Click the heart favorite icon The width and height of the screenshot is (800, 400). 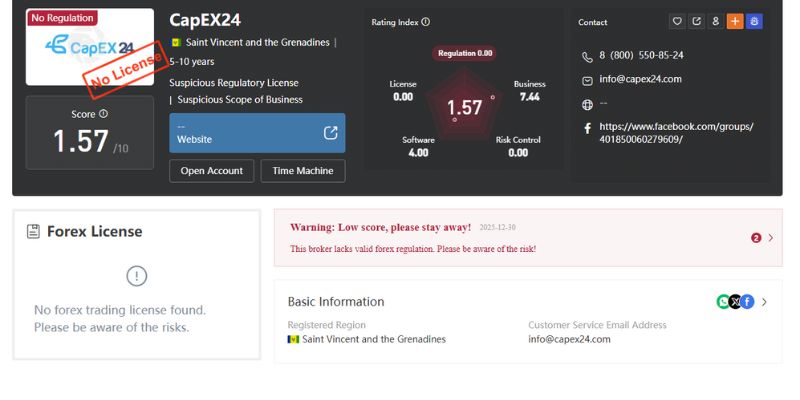pos(677,21)
